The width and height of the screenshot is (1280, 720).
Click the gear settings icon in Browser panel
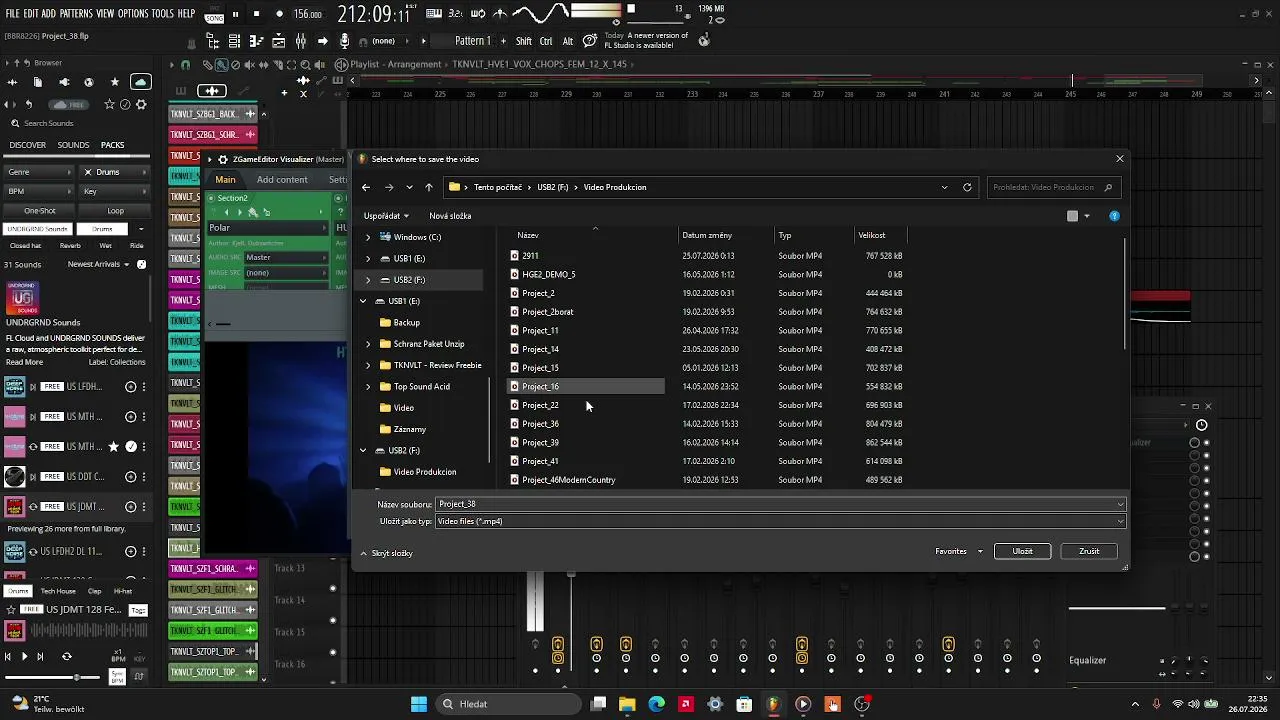click(141, 104)
